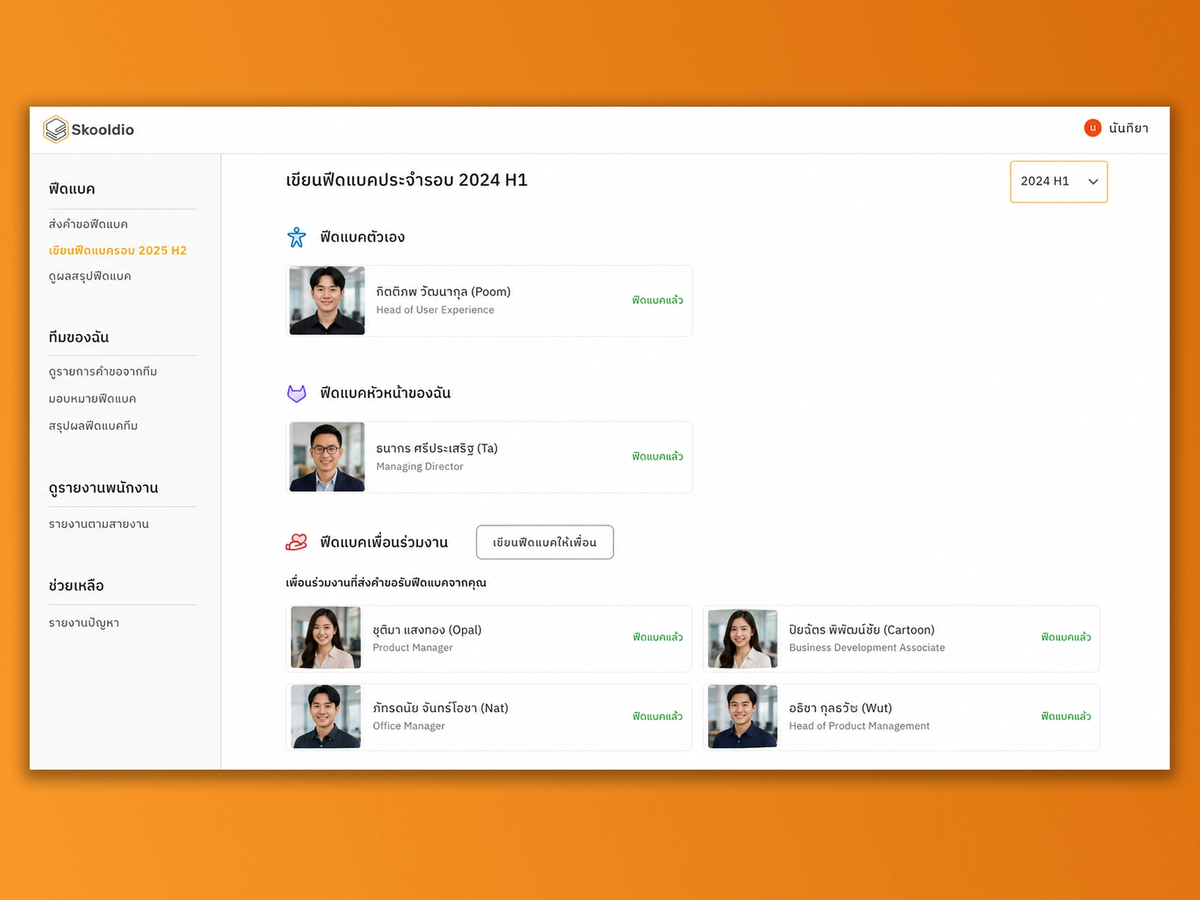
Task: Open ดูผลสรุปฟีดแบค in the sidebar
Action: pyautogui.click(x=90, y=276)
